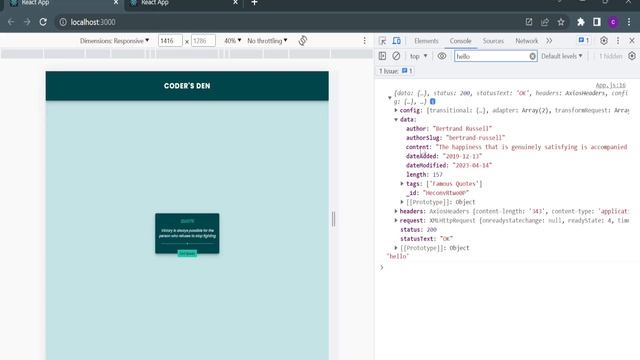Expand the last Prototype Object entry
The width and height of the screenshot is (640, 360).
tap(396, 248)
